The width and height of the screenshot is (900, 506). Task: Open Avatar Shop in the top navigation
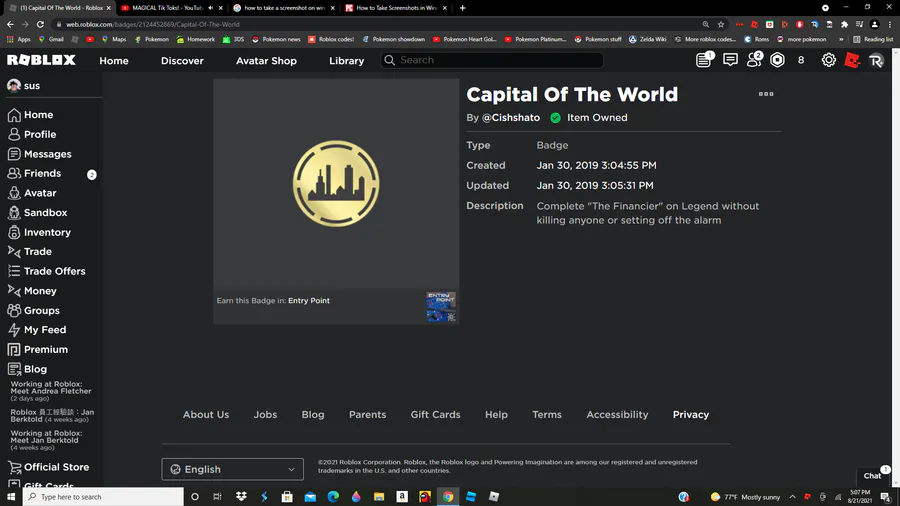click(x=266, y=60)
